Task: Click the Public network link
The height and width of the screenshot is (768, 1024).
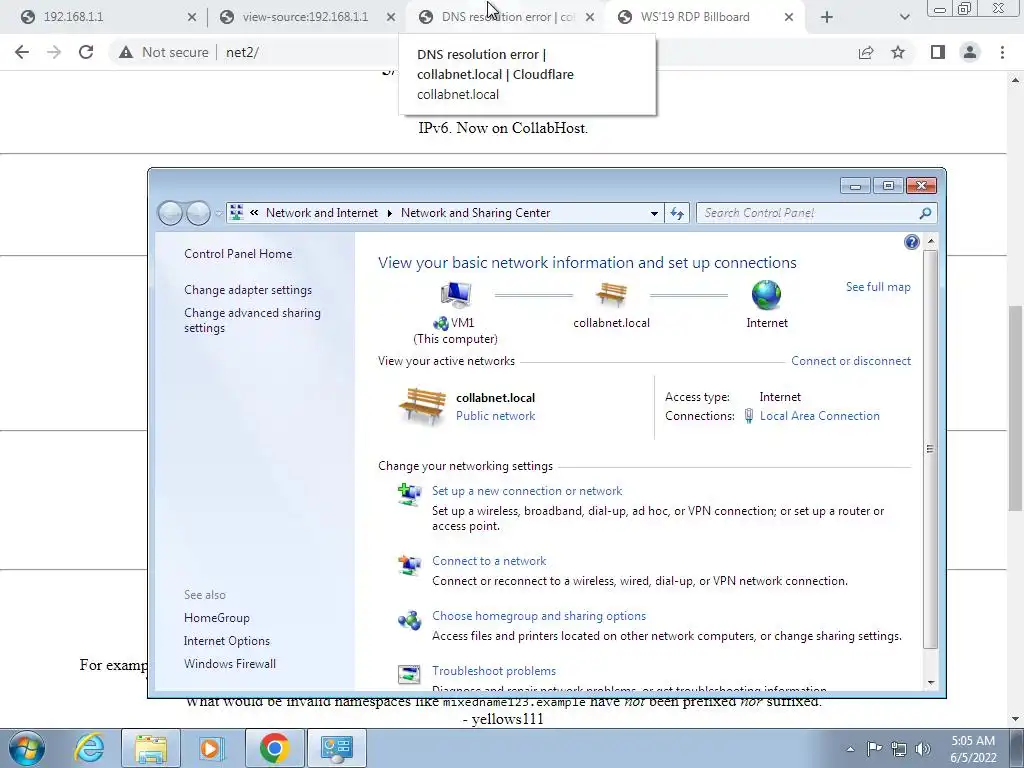Action: tap(495, 416)
